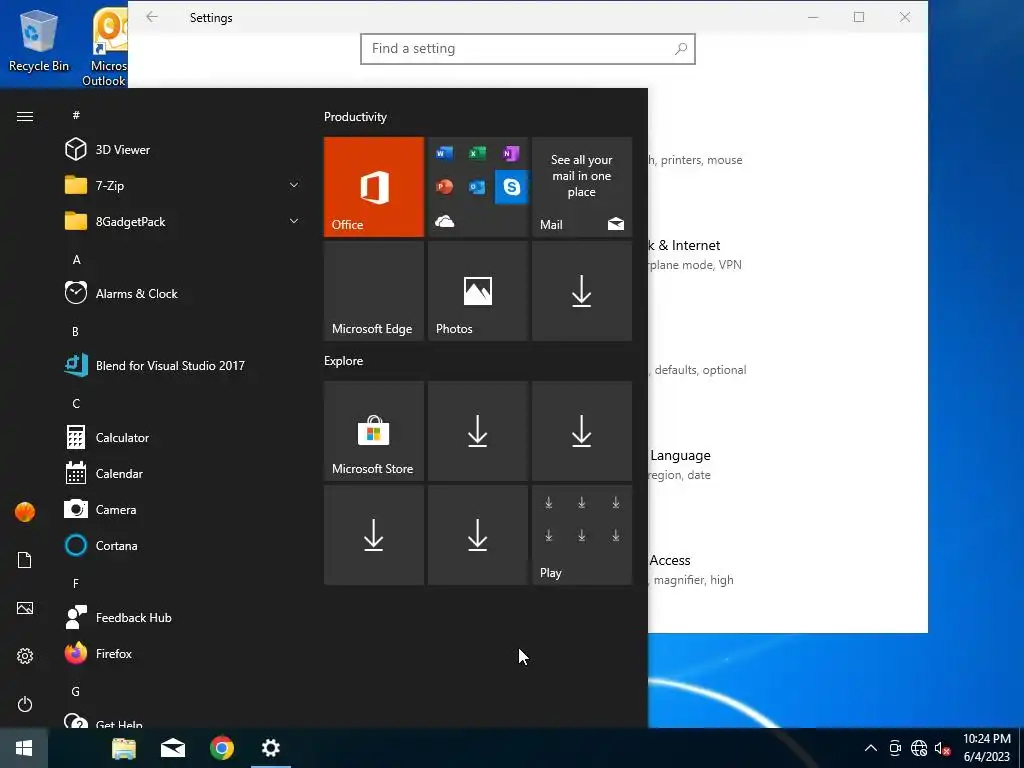This screenshot has width=1024, height=768.
Task: Open OneDrive from the Office folder tile
Action: coord(444,221)
